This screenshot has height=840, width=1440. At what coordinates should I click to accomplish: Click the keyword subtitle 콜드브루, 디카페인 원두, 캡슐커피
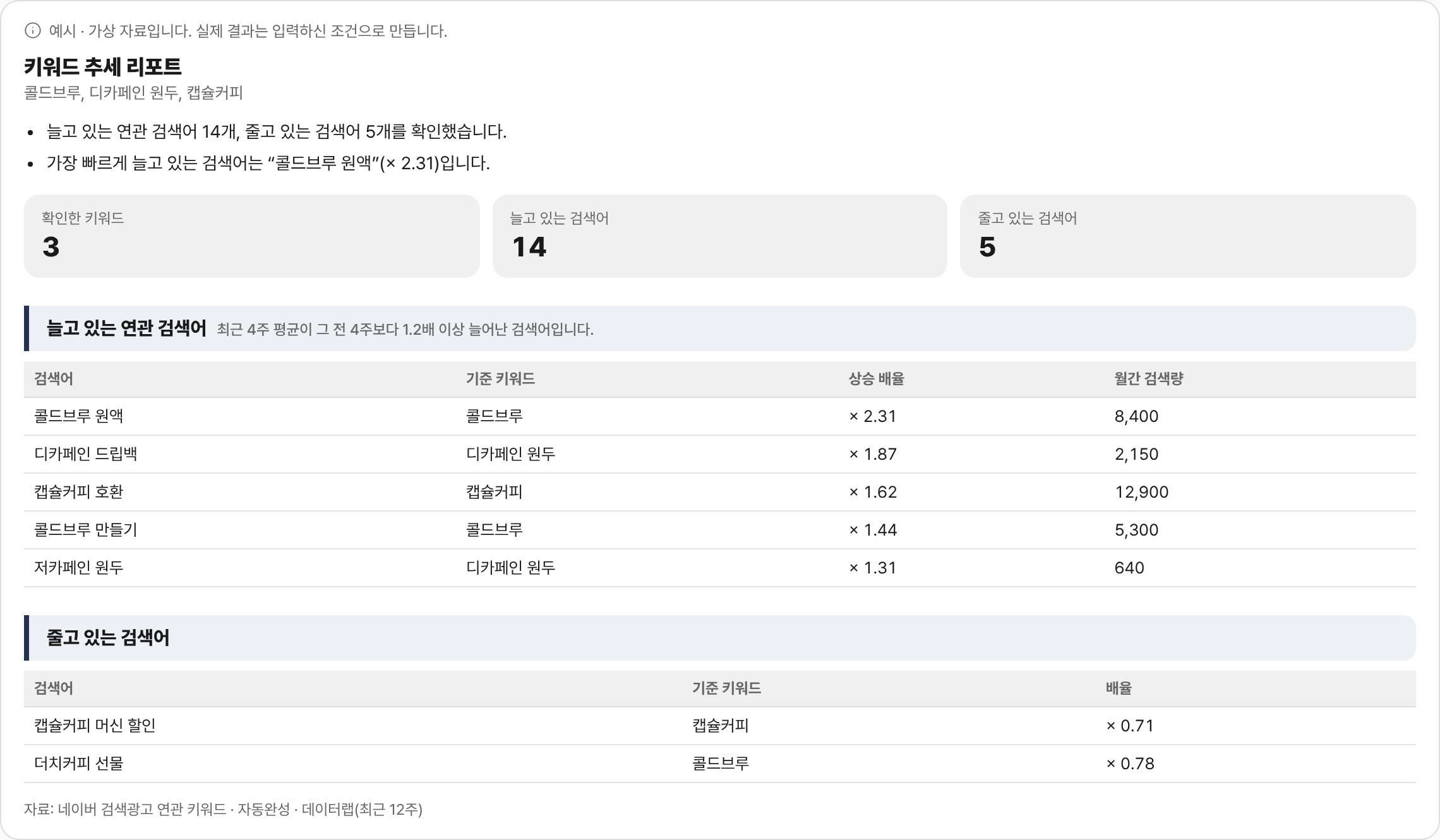pyautogui.click(x=133, y=93)
